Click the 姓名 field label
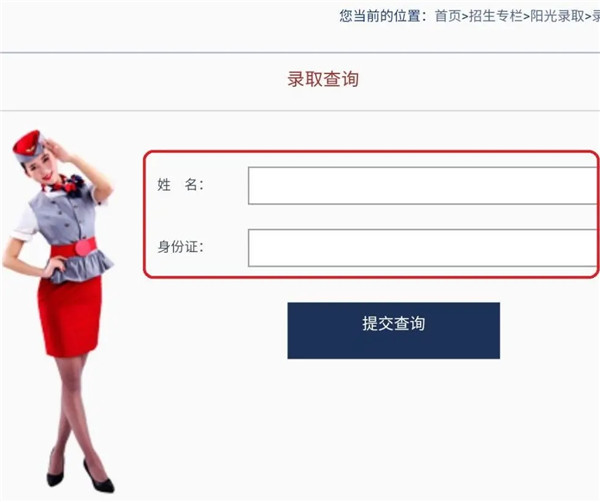600x502 pixels. click(x=181, y=185)
